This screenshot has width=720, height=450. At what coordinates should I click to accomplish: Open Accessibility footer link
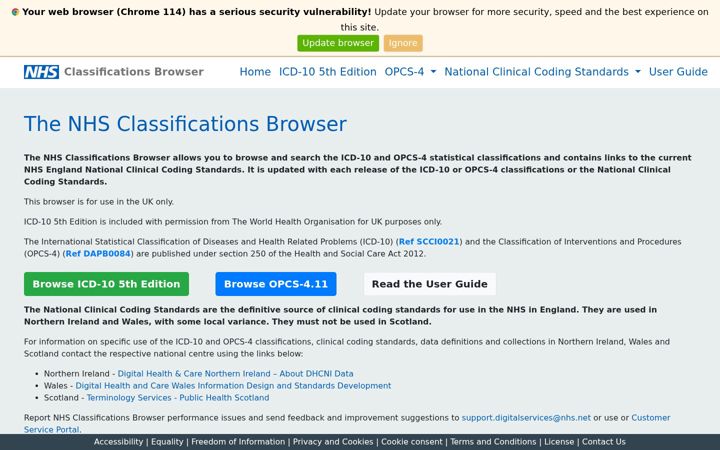[118, 442]
